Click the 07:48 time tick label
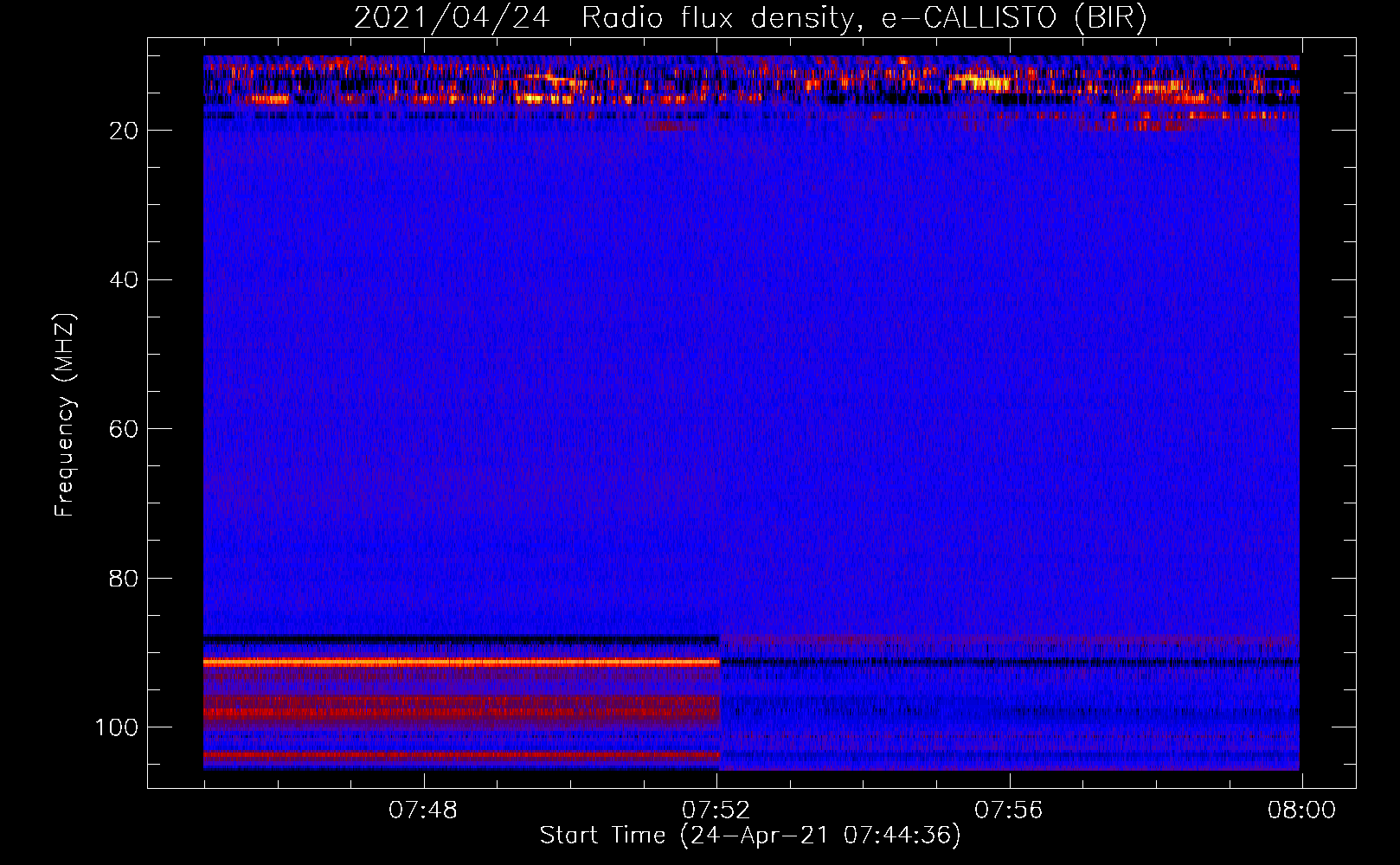Image resolution: width=1400 pixels, height=865 pixels. pos(422,811)
